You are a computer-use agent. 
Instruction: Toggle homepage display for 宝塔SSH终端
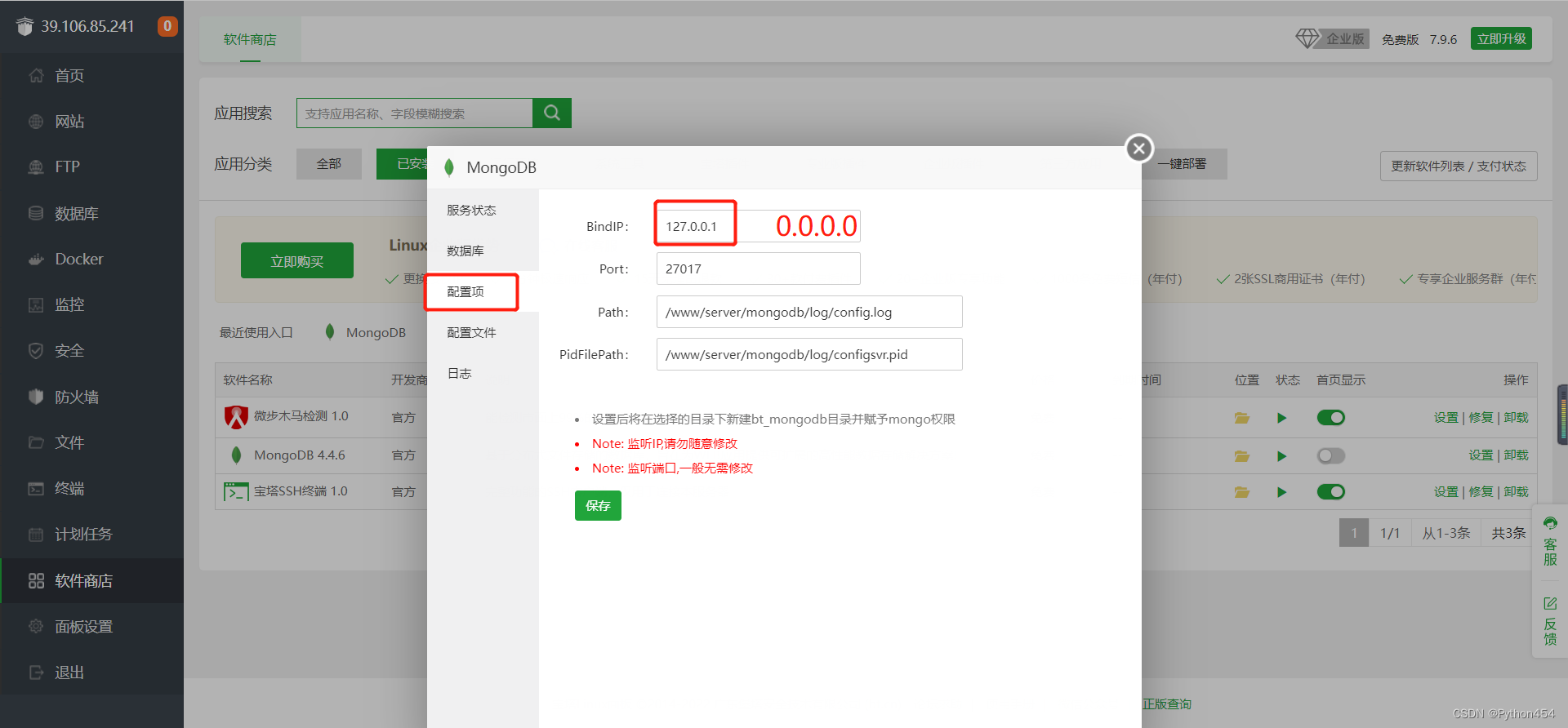(1331, 492)
